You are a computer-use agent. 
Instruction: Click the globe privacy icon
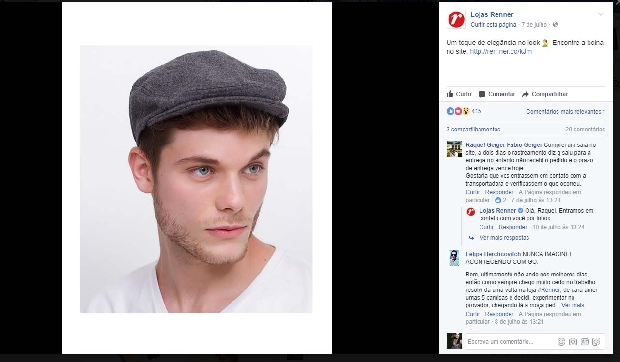point(555,25)
